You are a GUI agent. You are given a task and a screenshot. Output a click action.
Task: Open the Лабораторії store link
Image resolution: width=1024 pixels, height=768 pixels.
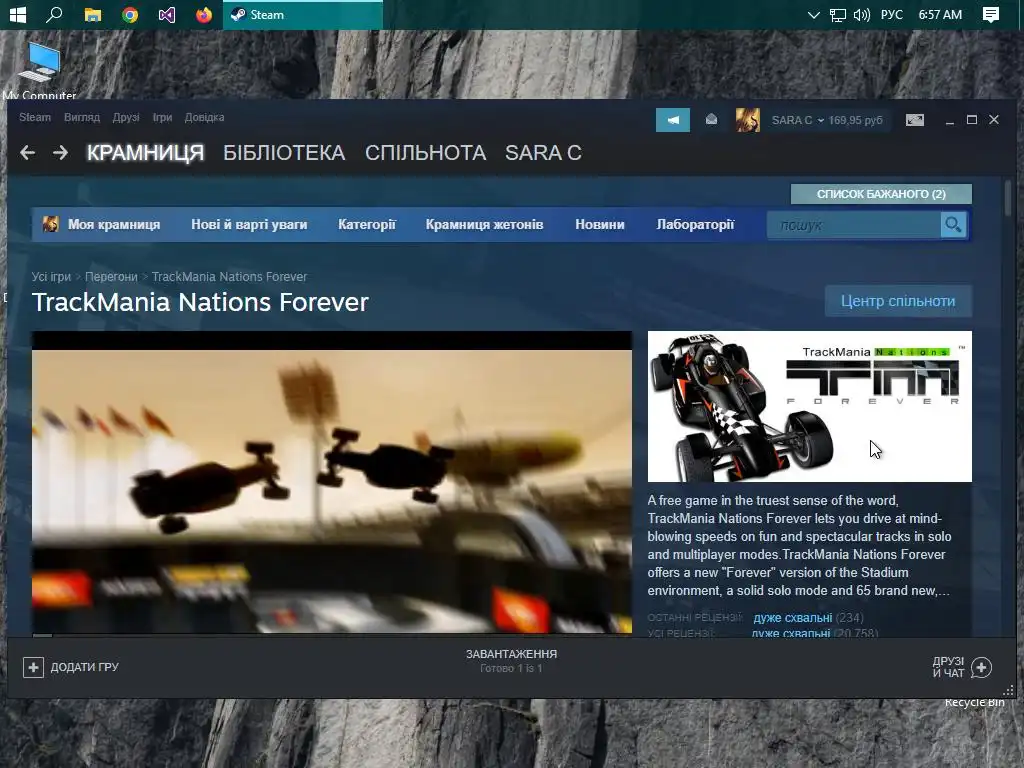coord(695,225)
